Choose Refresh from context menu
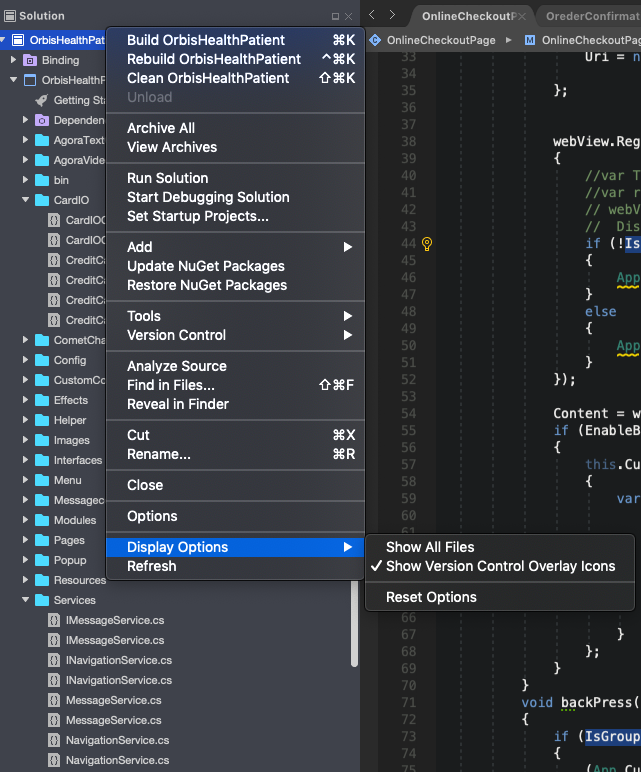 click(x=235, y=566)
